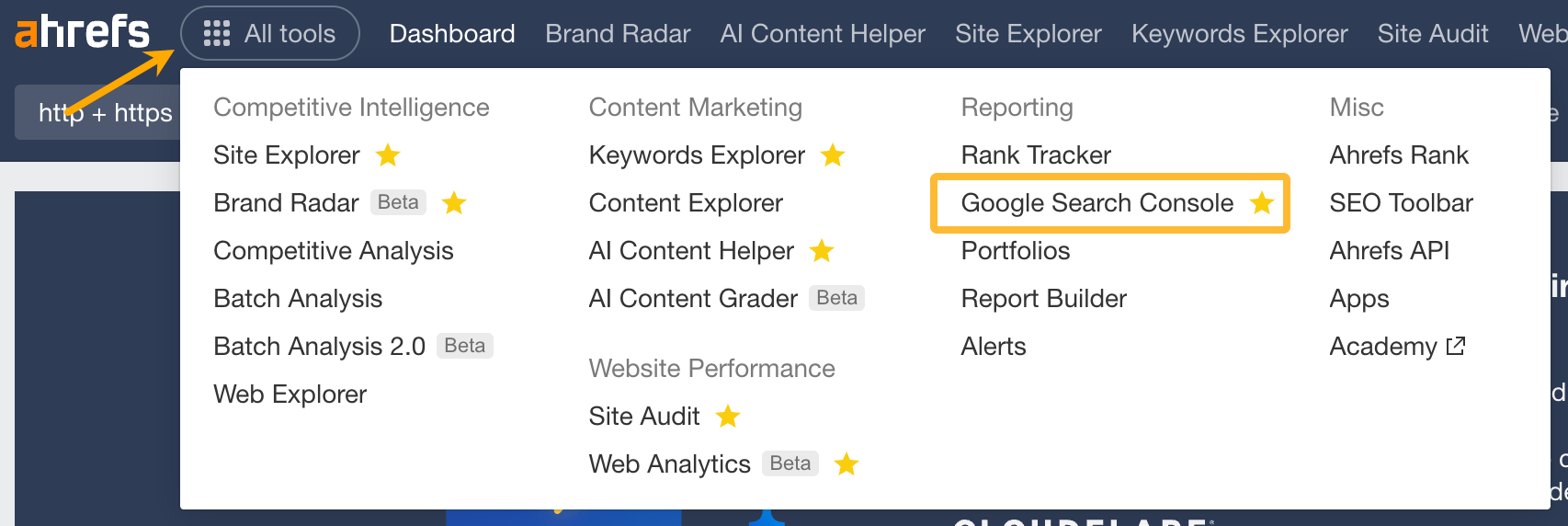Open Dashboard in the top navigation
This screenshot has height=526, width=1568.
[452, 34]
